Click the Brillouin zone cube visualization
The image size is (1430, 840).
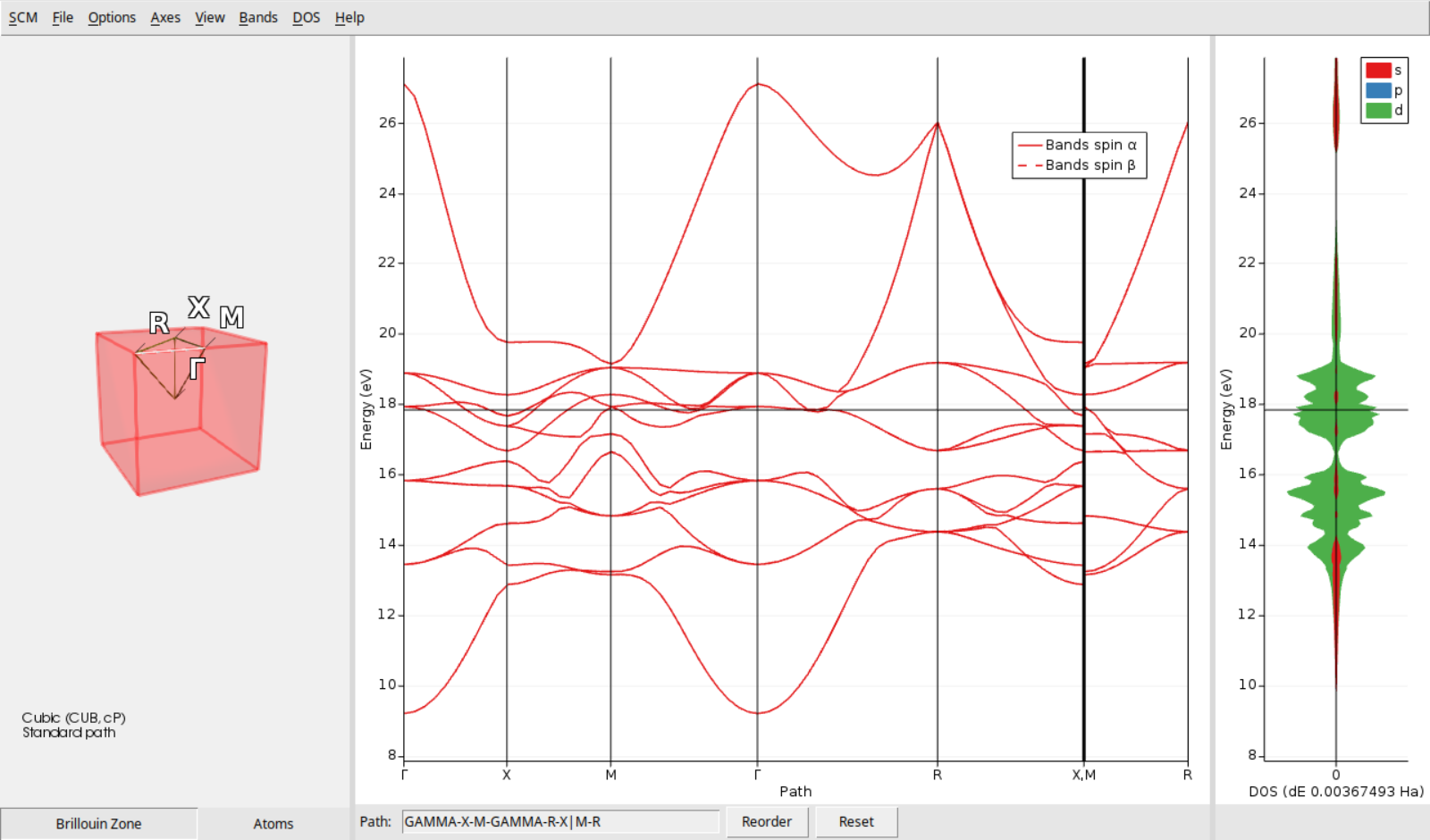tap(179, 411)
